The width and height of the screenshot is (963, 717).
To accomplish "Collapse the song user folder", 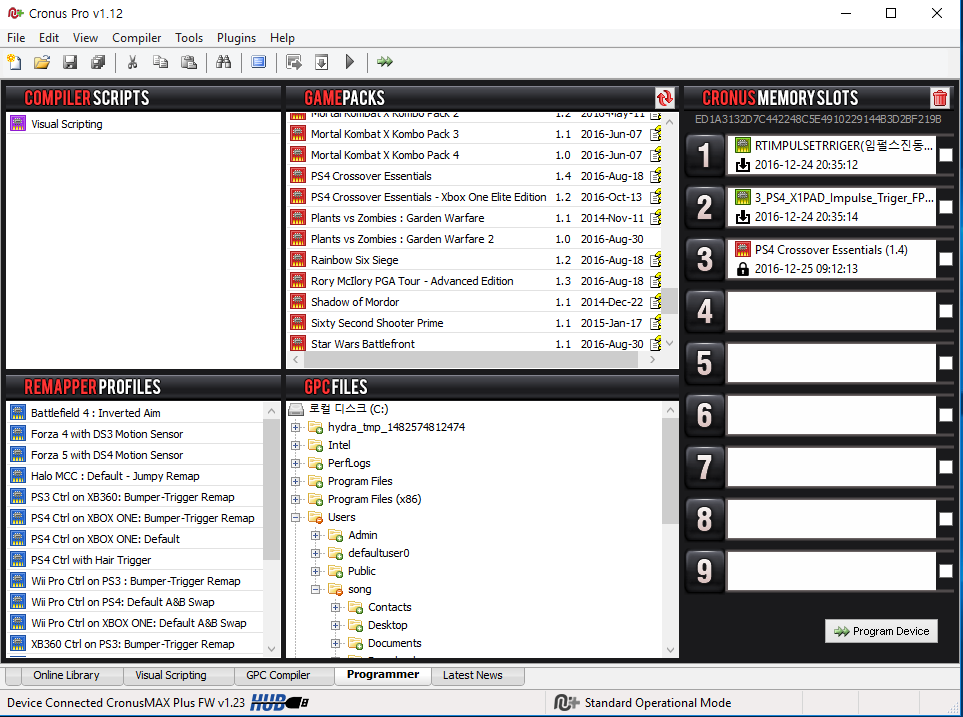I will pyautogui.click(x=316, y=589).
